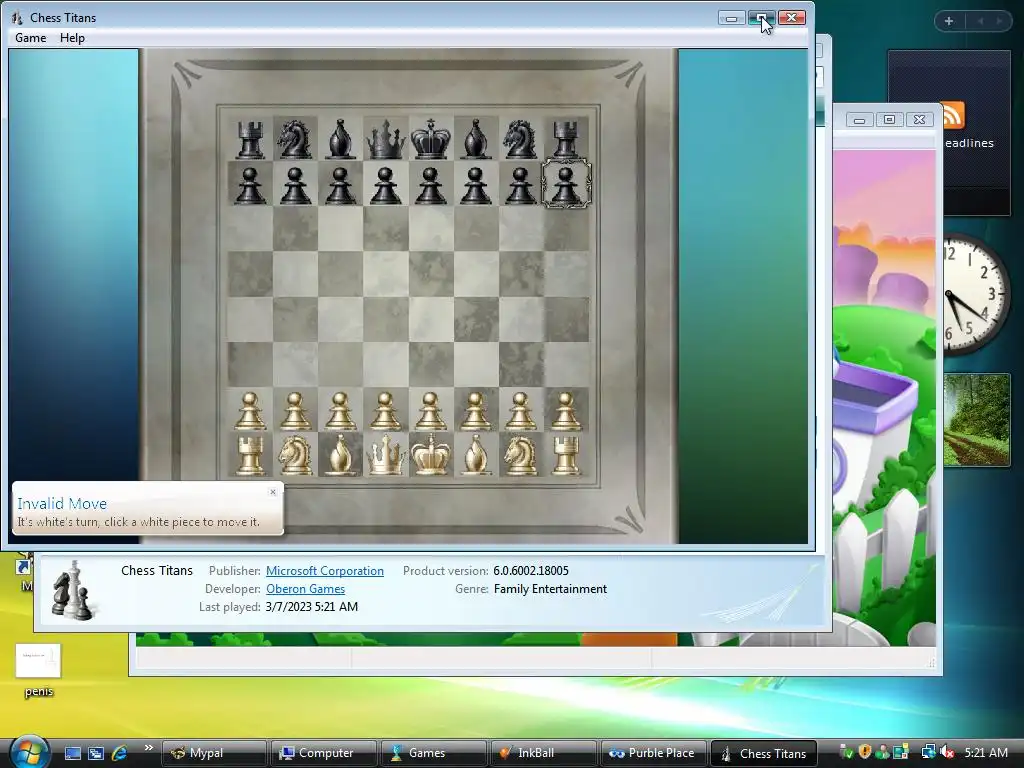The height and width of the screenshot is (768, 1024).
Task: Open the Game menu
Action: pos(31,38)
